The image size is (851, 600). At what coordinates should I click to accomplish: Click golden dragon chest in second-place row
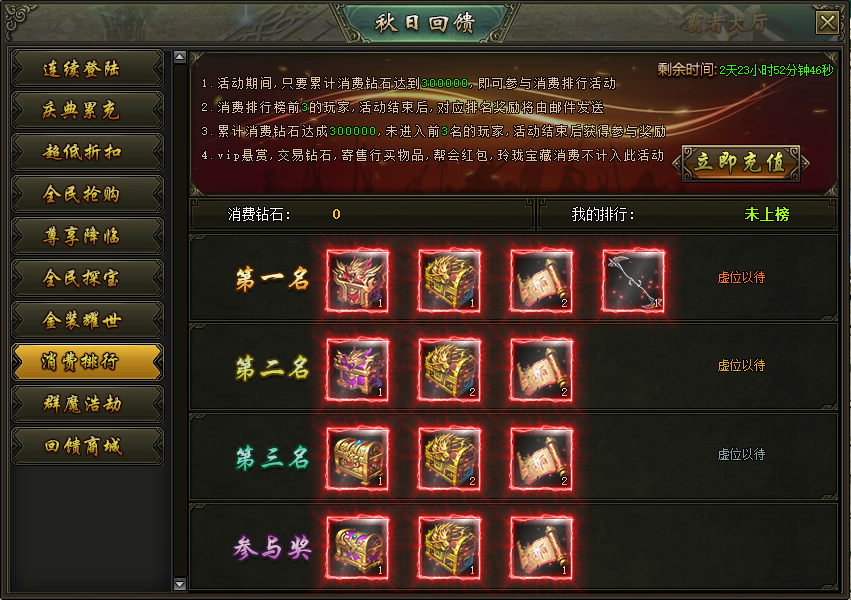449,370
